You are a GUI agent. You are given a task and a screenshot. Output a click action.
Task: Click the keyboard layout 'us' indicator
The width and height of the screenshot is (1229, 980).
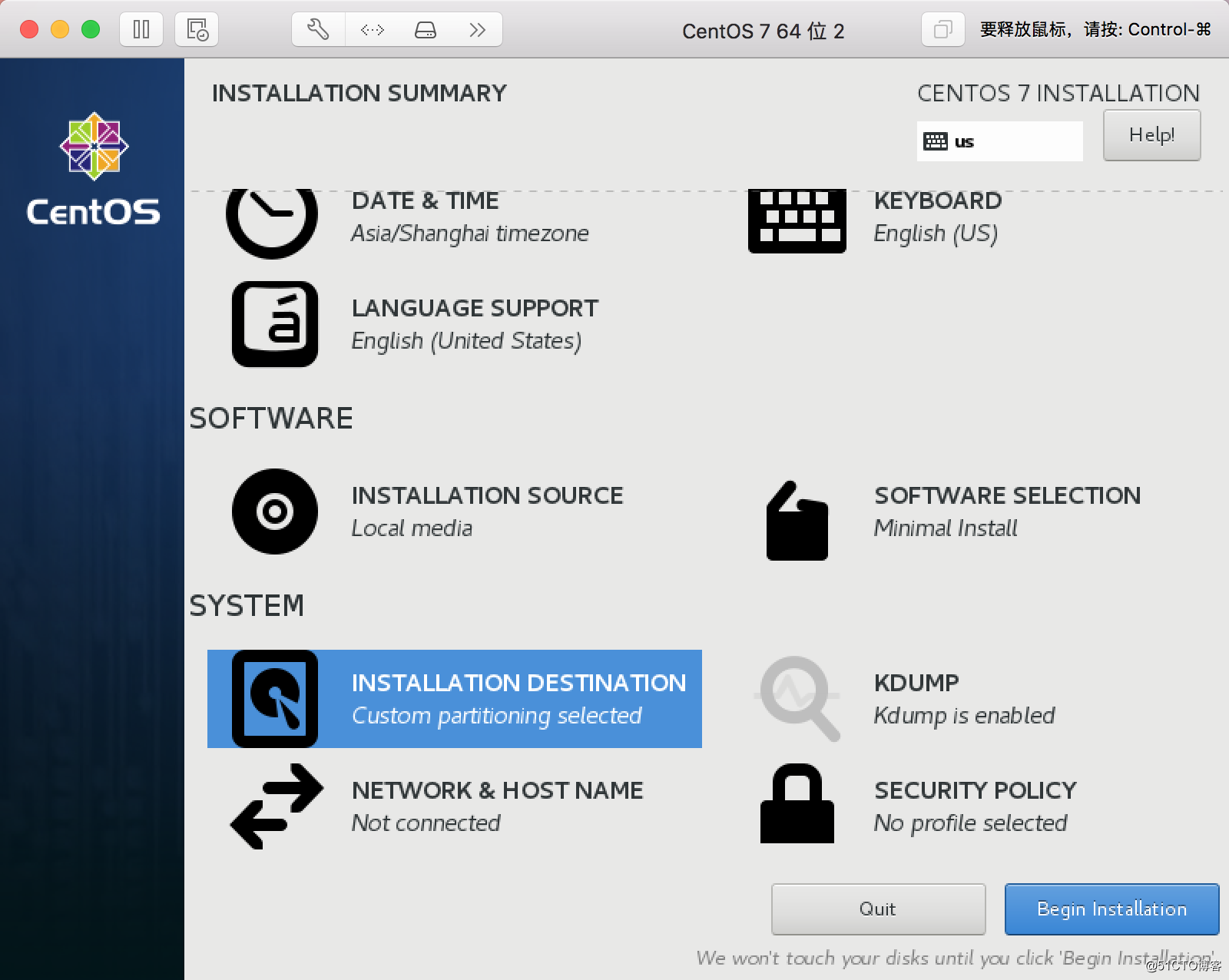pyautogui.click(x=1000, y=141)
